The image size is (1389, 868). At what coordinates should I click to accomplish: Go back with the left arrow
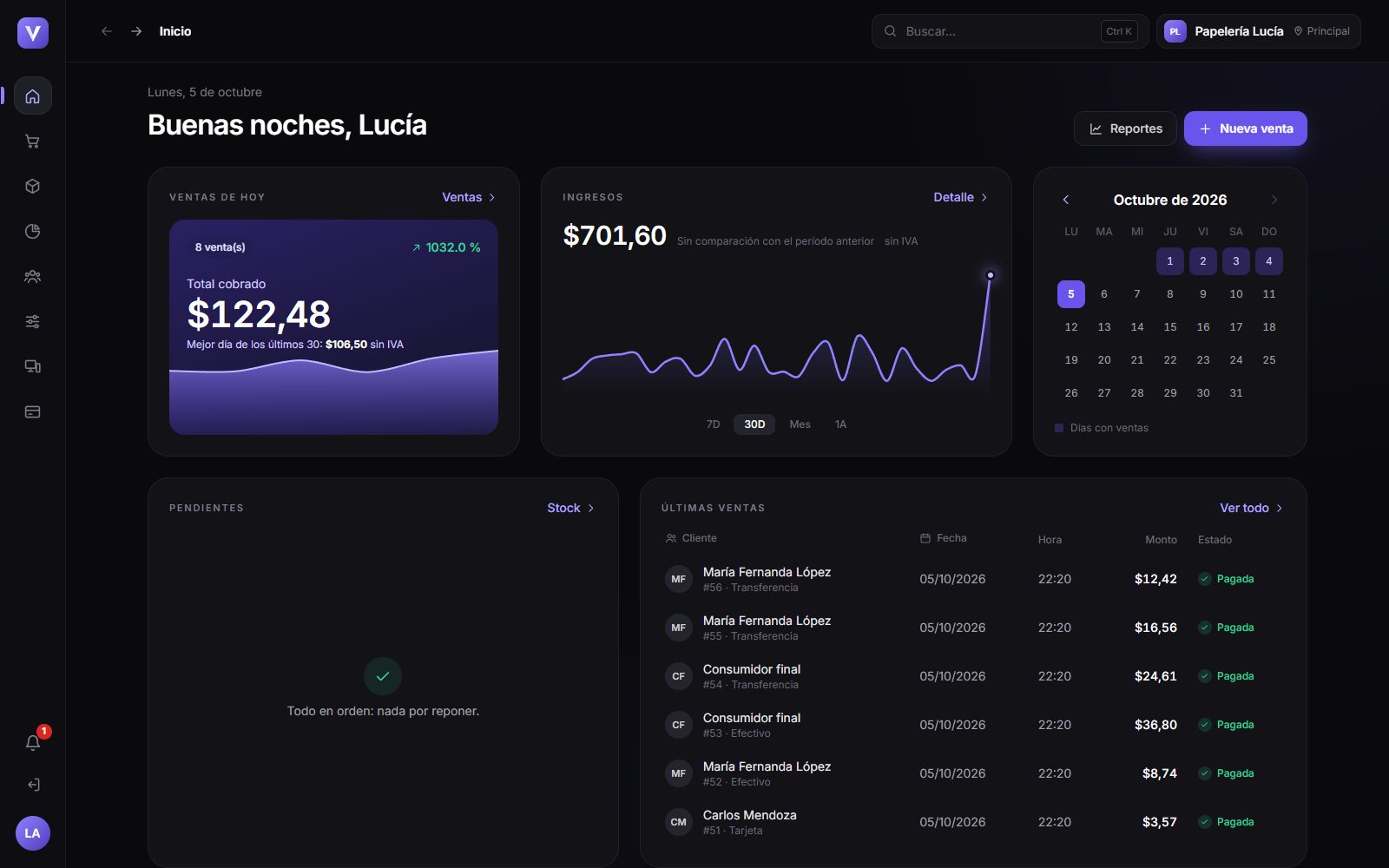(x=107, y=31)
